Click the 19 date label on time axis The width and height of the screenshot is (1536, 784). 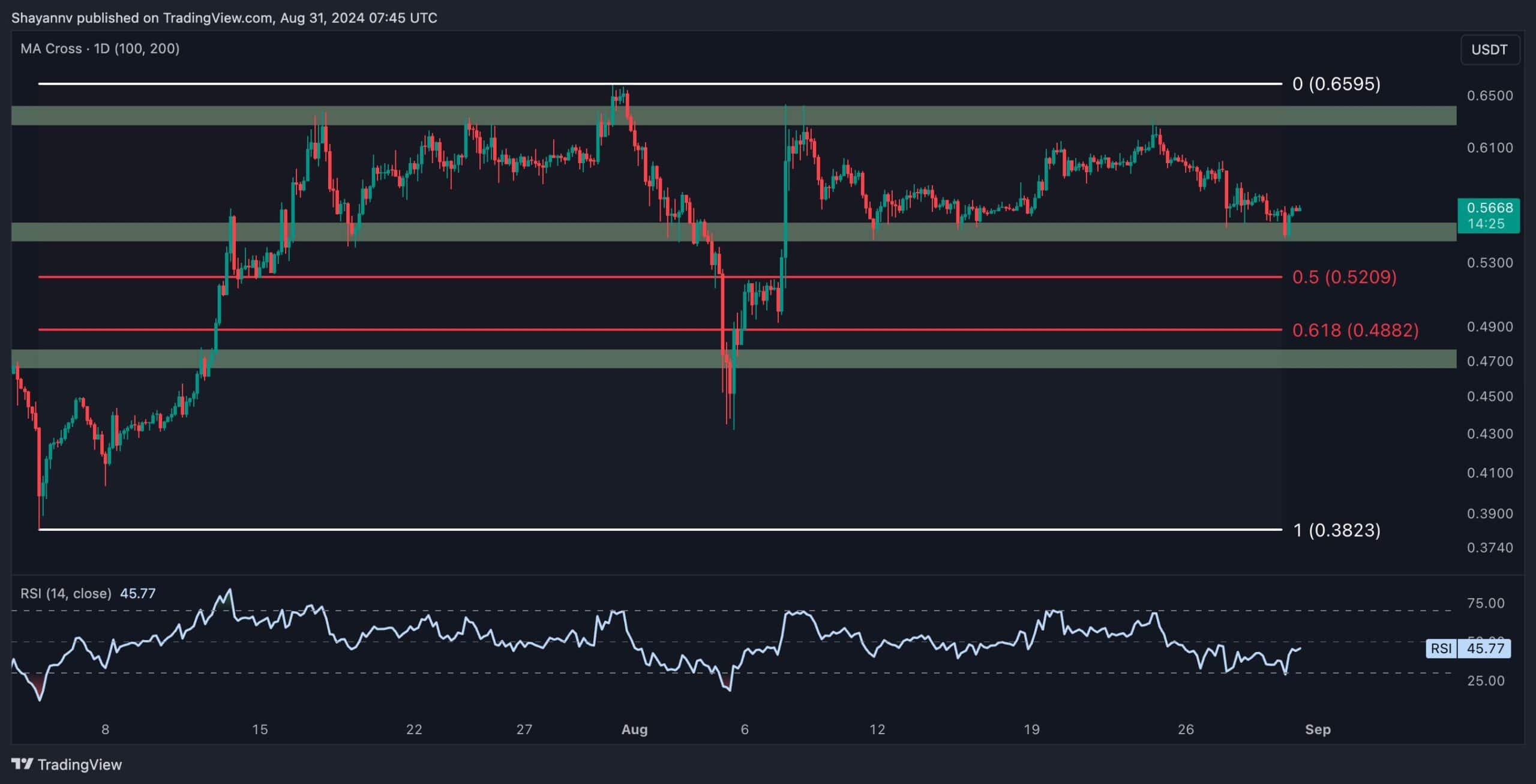tap(1031, 729)
